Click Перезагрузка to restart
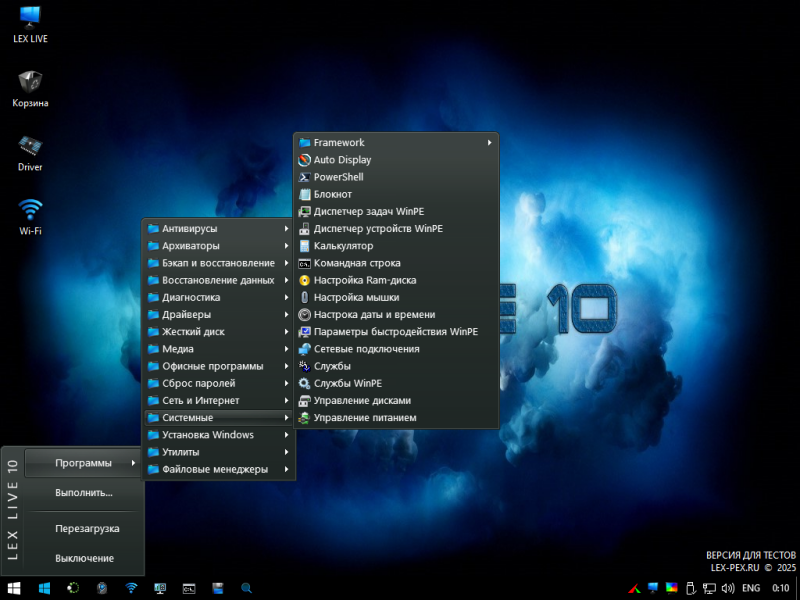This screenshot has height=600, width=800. tap(87, 528)
